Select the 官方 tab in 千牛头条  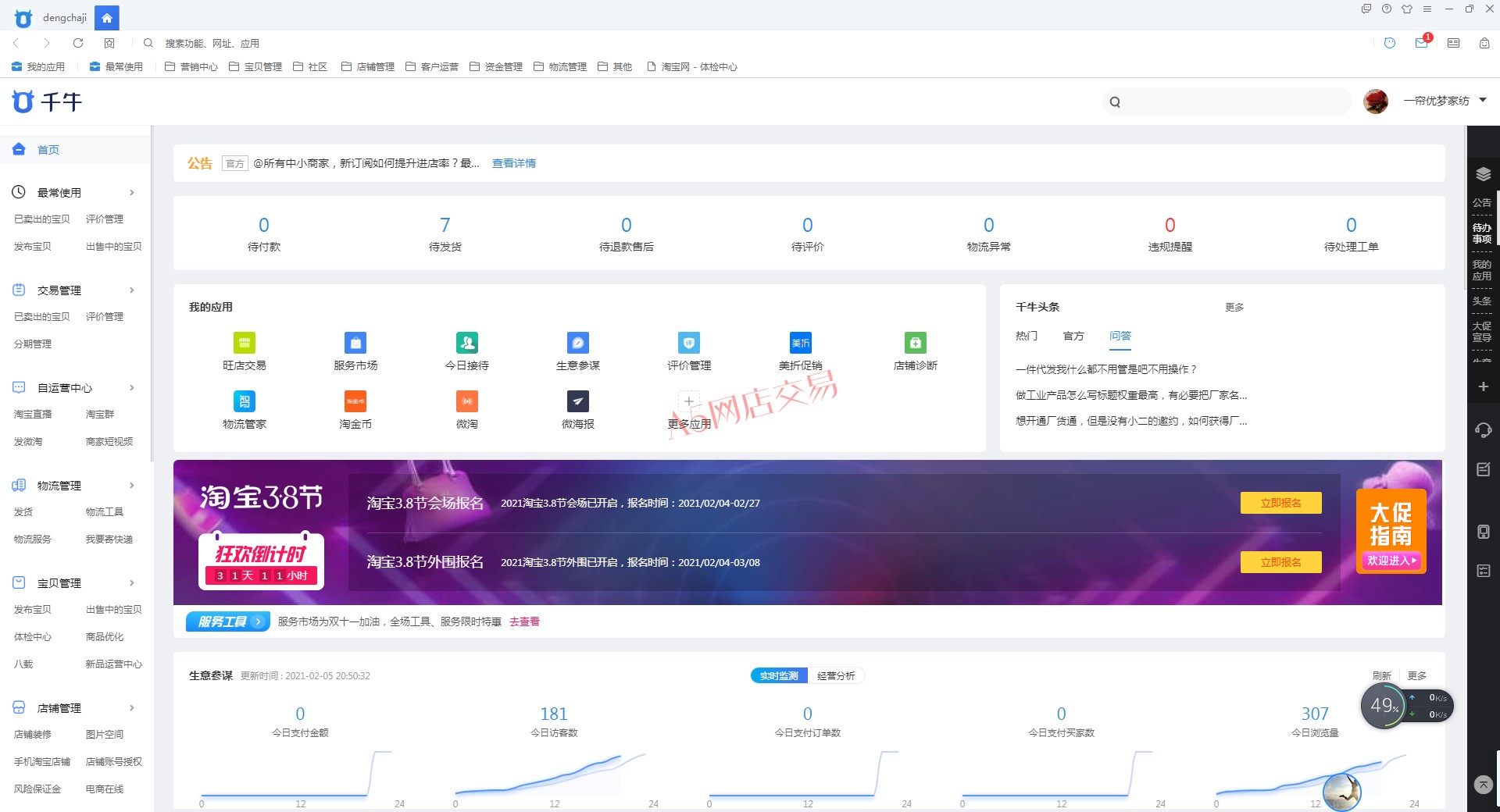1073,336
